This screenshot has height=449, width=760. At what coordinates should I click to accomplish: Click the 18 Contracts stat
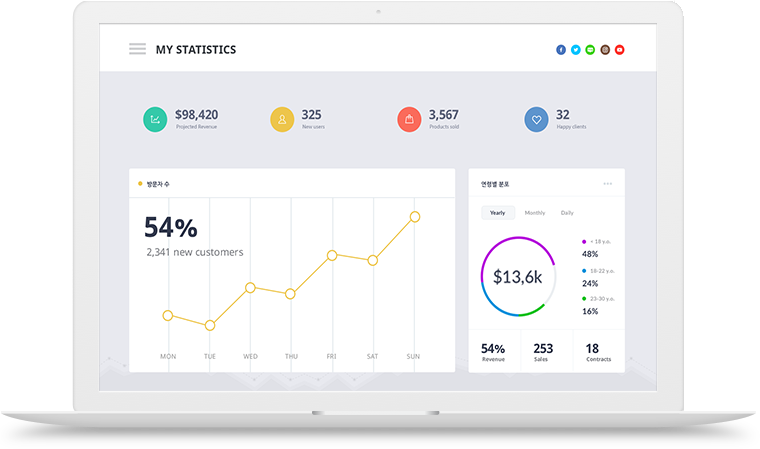[x=598, y=352]
